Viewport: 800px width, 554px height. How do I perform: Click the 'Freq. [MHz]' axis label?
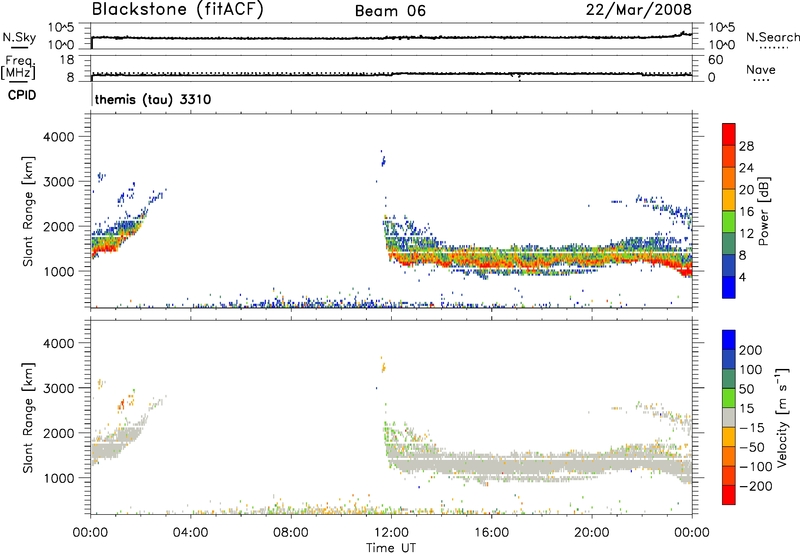18,67
